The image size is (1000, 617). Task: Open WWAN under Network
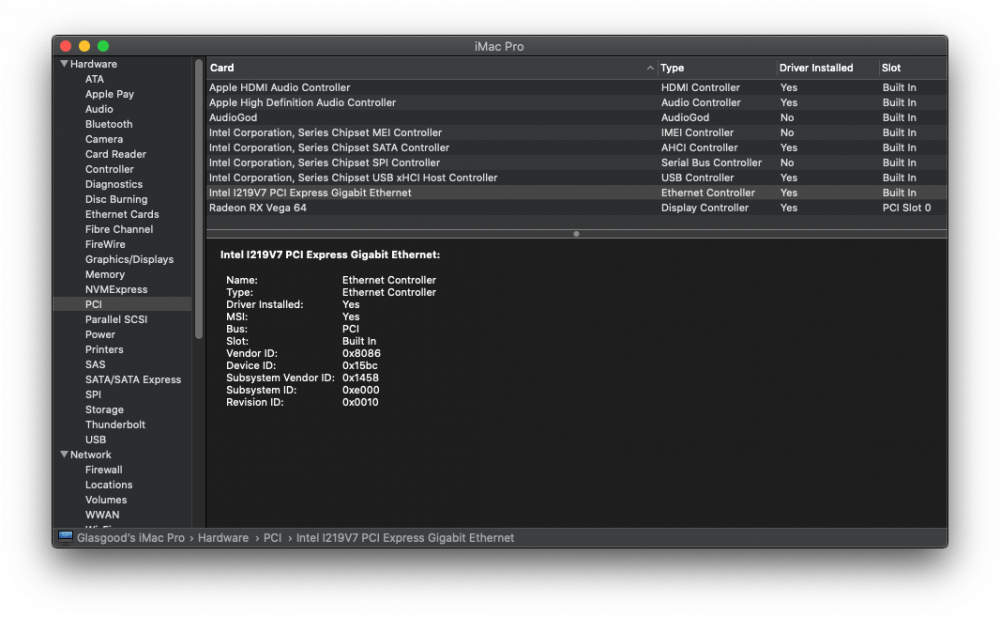coord(102,514)
